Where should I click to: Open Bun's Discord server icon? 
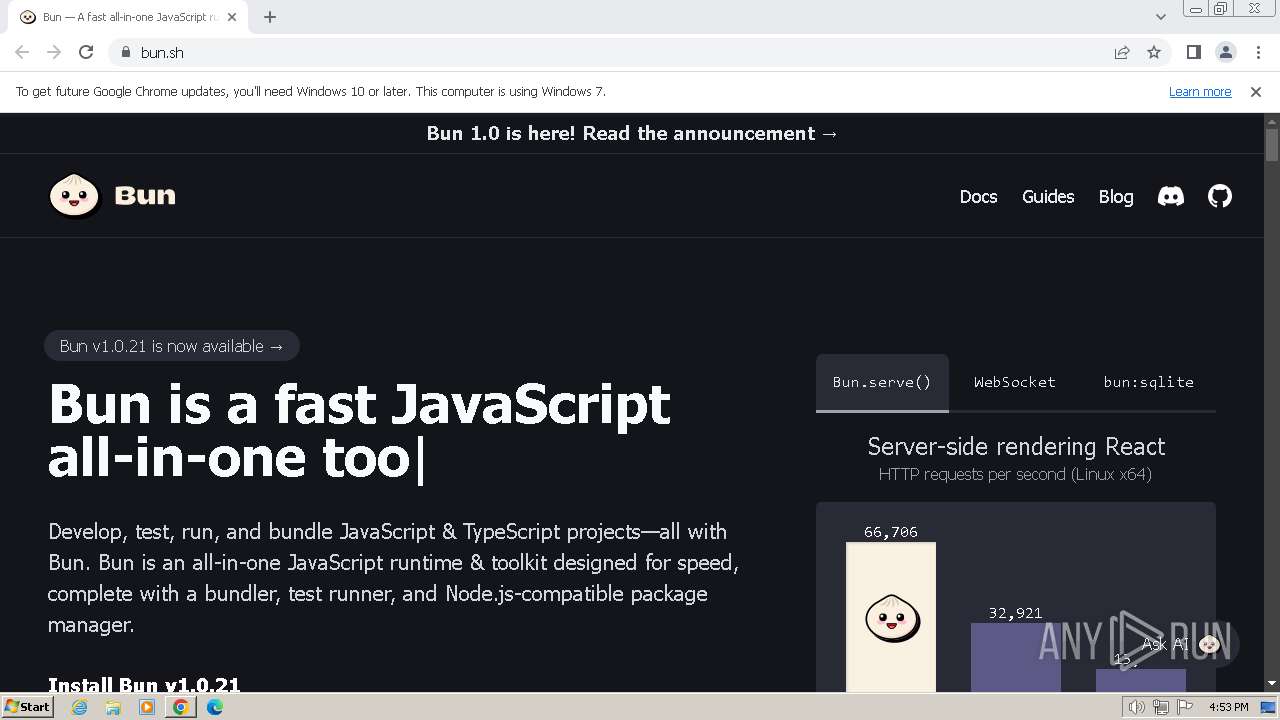(1170, 196)
